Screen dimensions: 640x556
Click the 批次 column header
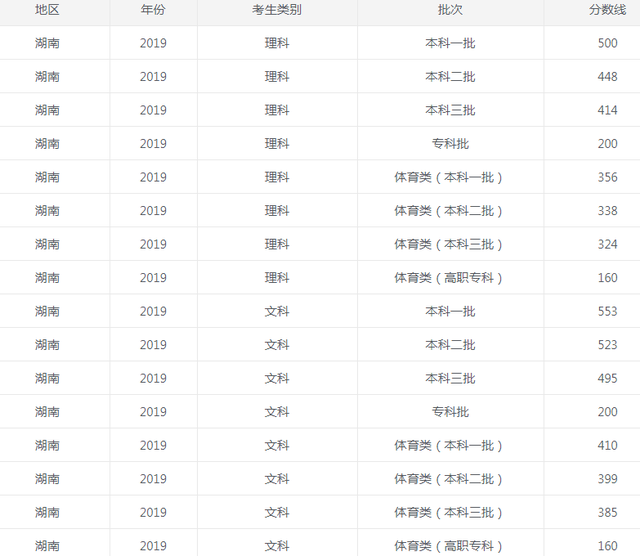pos(450,9)
